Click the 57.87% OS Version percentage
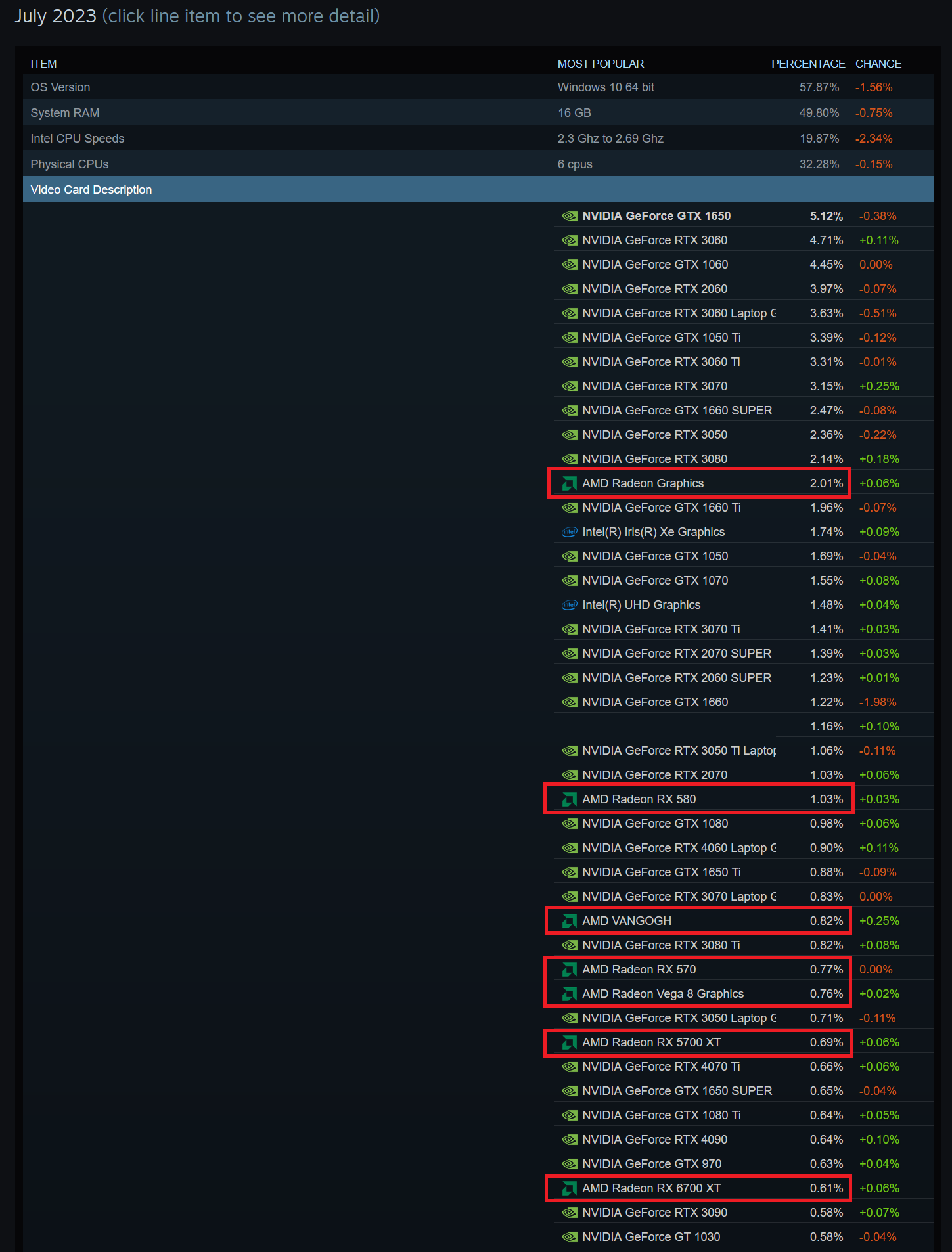Screen dimensions: 952x1252 819,87
